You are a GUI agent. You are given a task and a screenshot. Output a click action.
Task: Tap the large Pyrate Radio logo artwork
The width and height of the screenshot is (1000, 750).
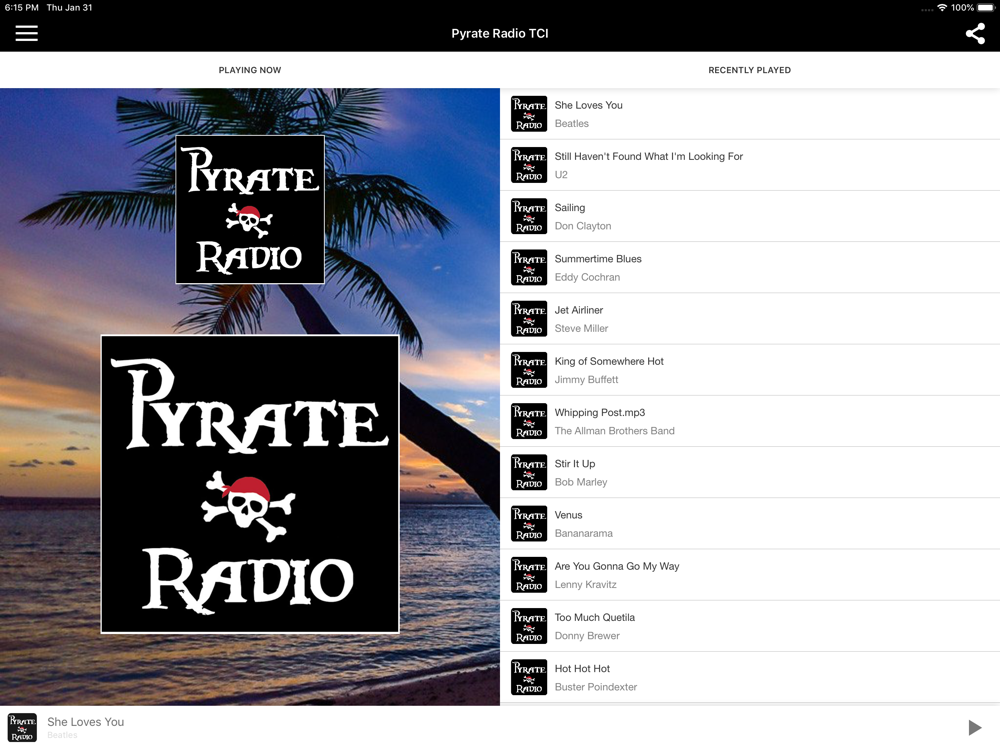(250, 484)
